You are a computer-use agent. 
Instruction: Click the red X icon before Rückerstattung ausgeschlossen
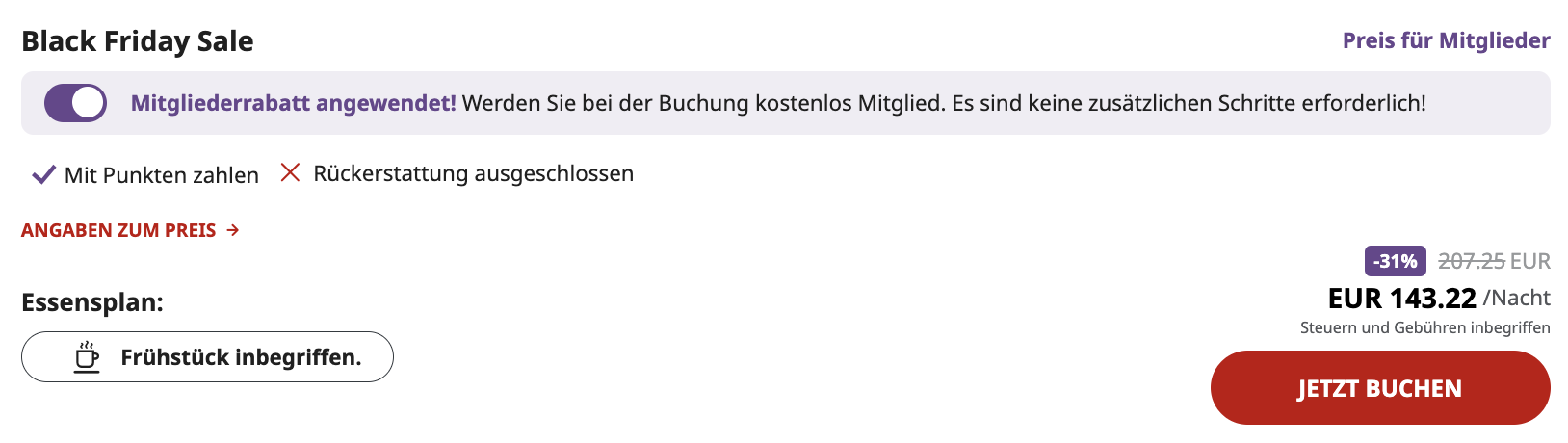(290, 172)
